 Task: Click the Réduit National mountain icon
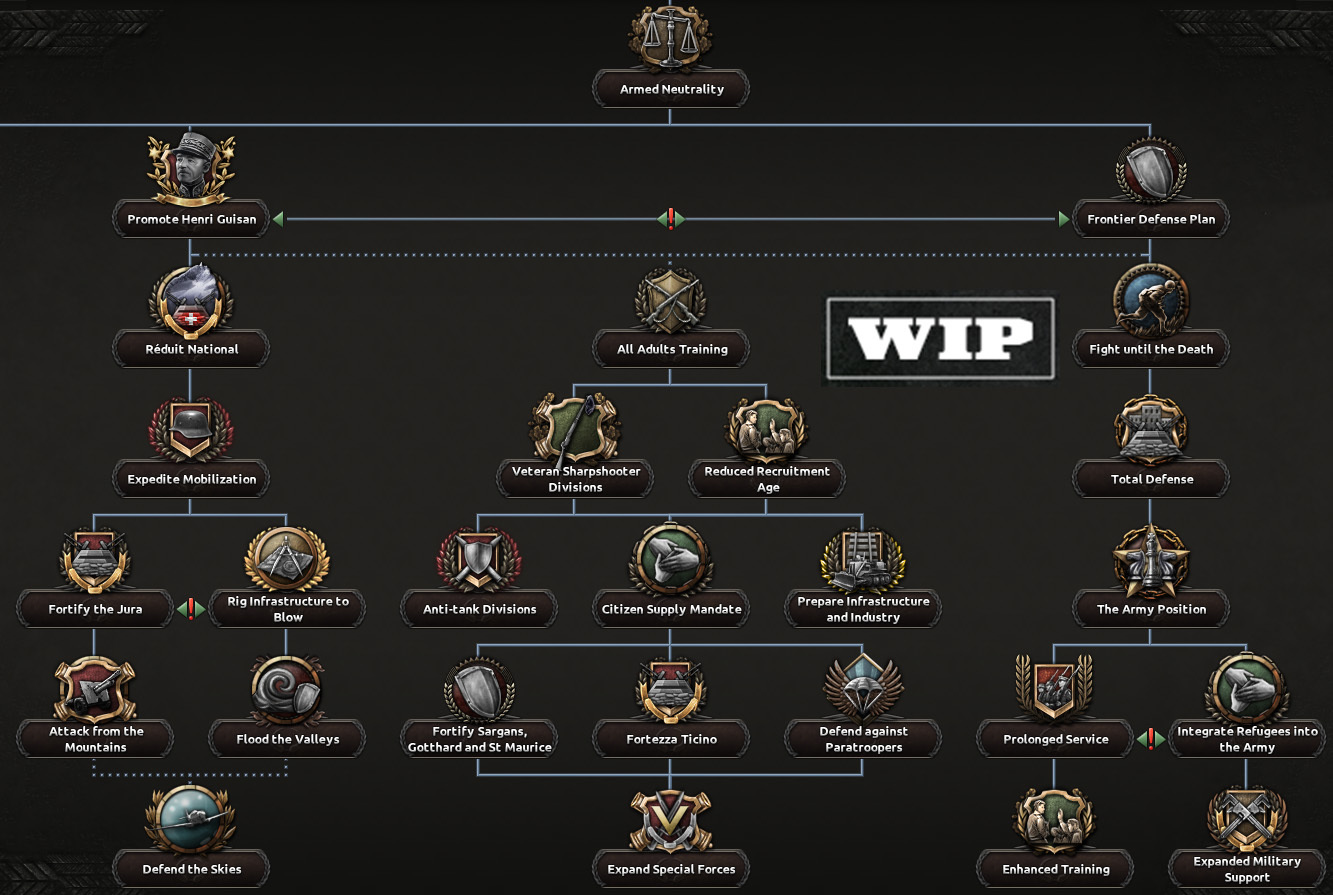tap(191, 298)
